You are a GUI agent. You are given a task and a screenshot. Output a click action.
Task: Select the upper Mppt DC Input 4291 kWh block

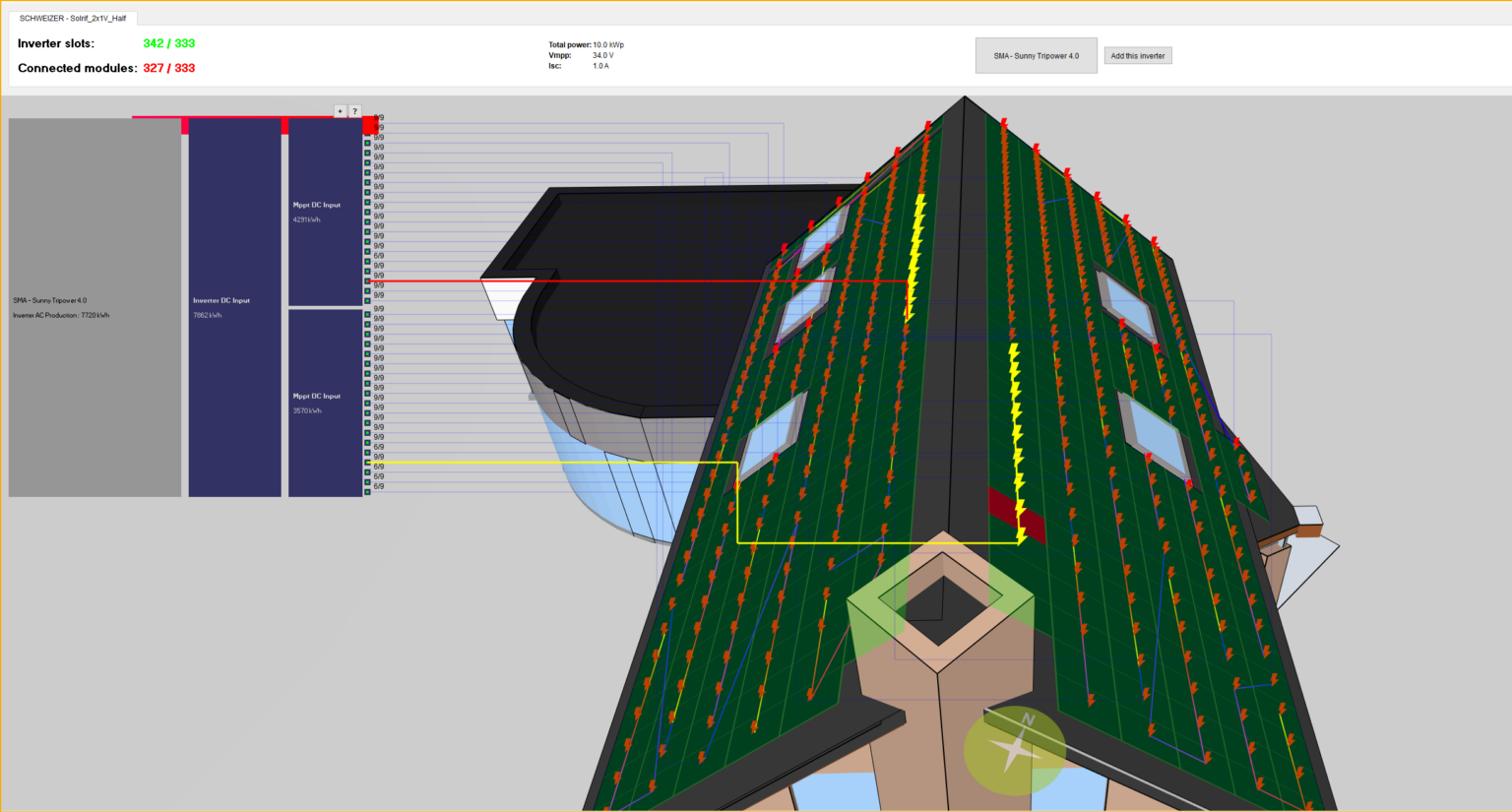coord(325,212)
